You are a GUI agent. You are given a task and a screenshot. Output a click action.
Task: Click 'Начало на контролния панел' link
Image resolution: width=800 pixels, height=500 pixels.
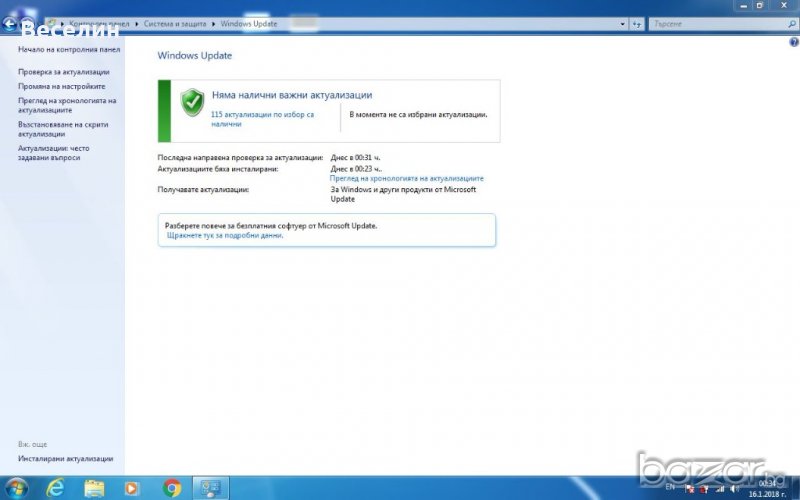[x=69, y=48]
